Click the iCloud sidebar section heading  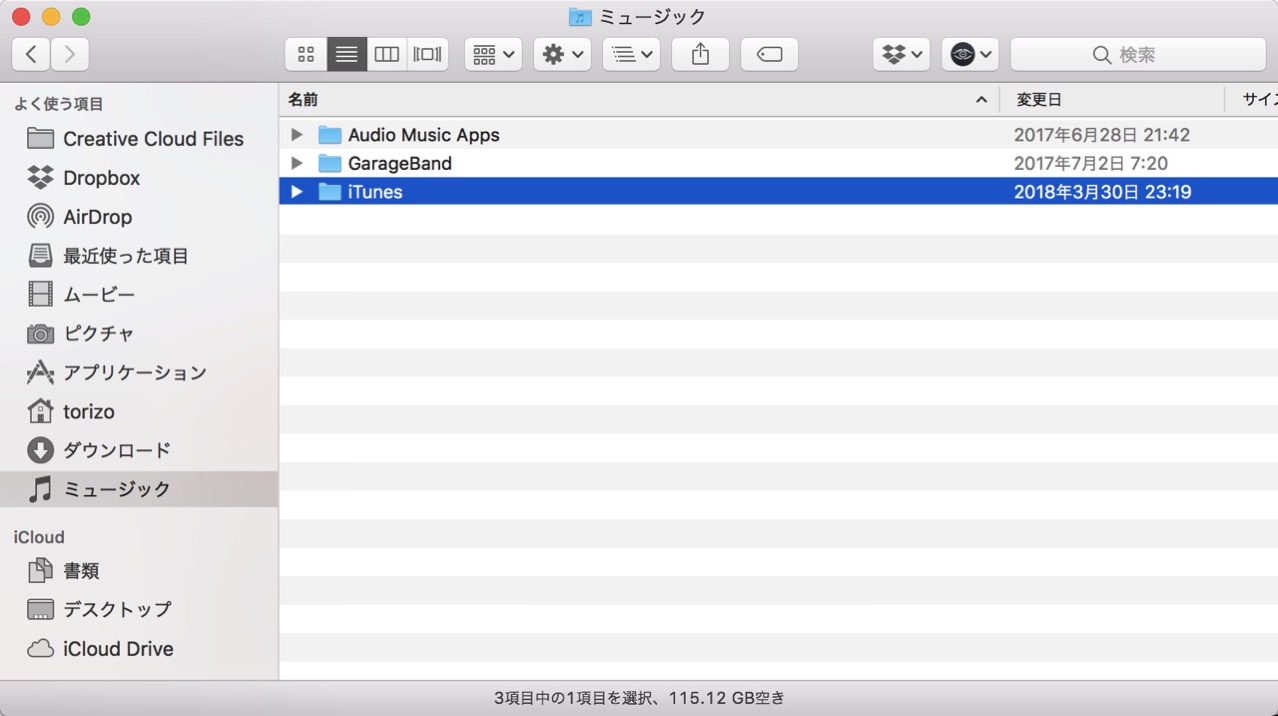[39, 537]
